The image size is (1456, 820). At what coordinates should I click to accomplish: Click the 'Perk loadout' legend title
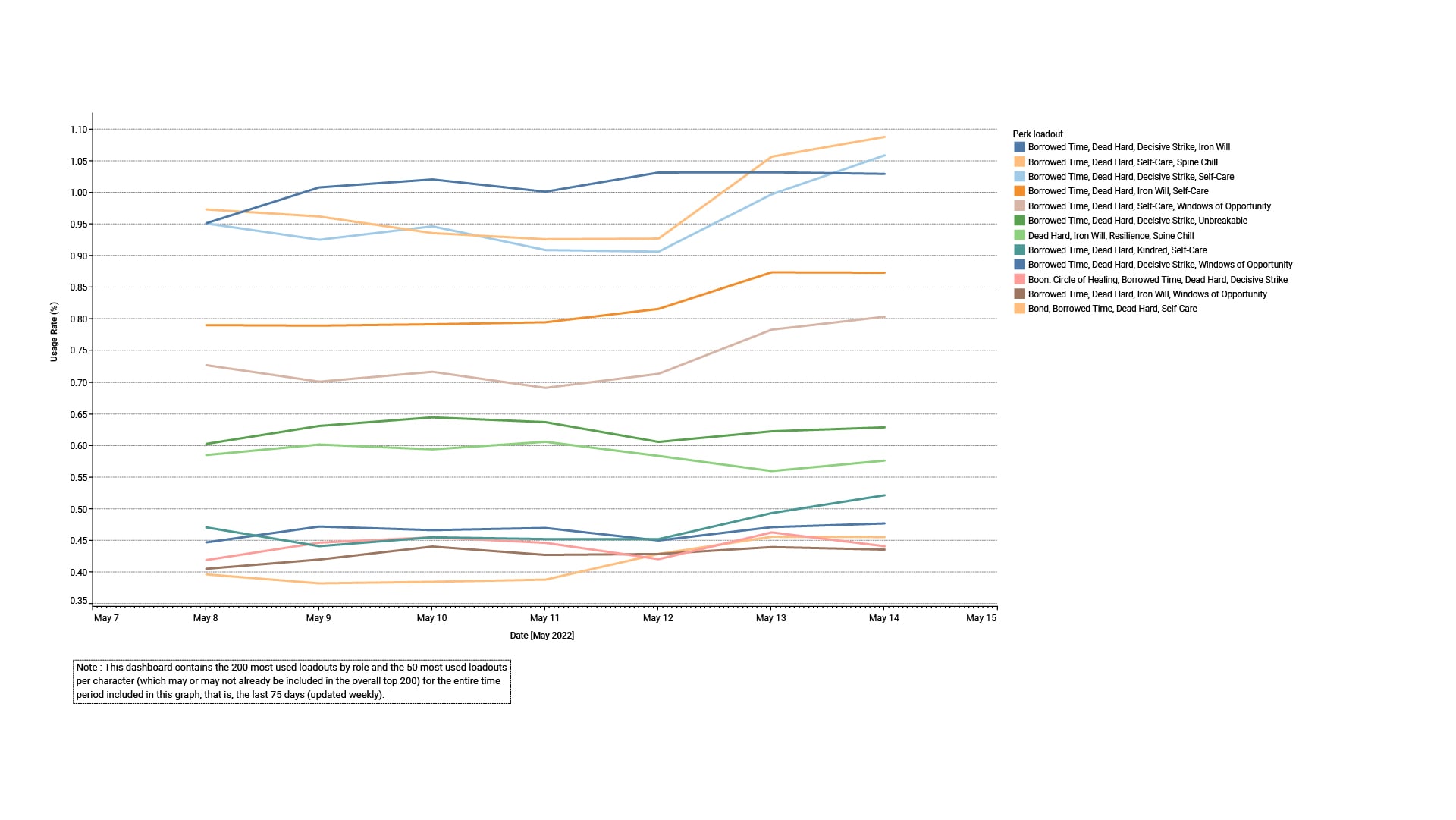point(1037,134)
